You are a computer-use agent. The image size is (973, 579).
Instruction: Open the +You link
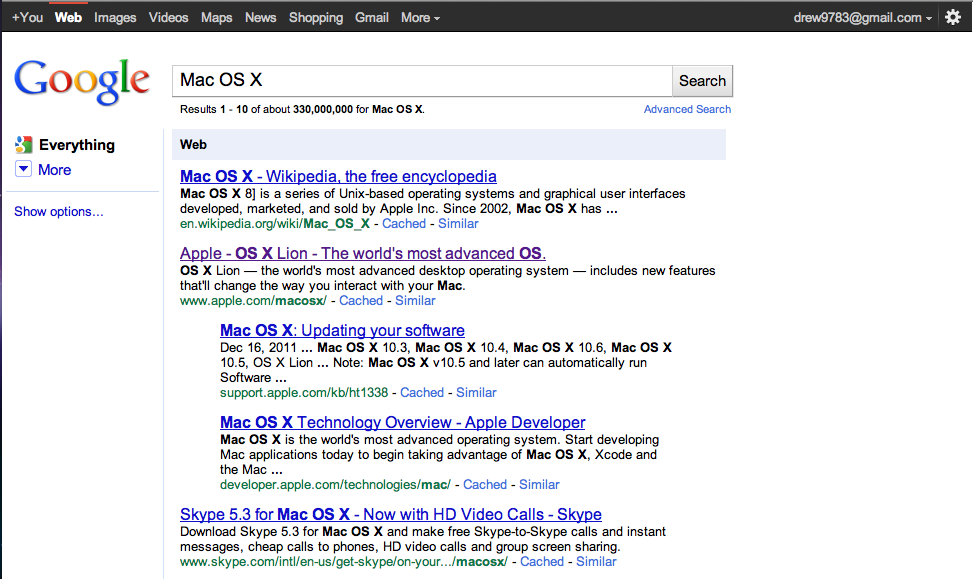[x=27, y=17]
